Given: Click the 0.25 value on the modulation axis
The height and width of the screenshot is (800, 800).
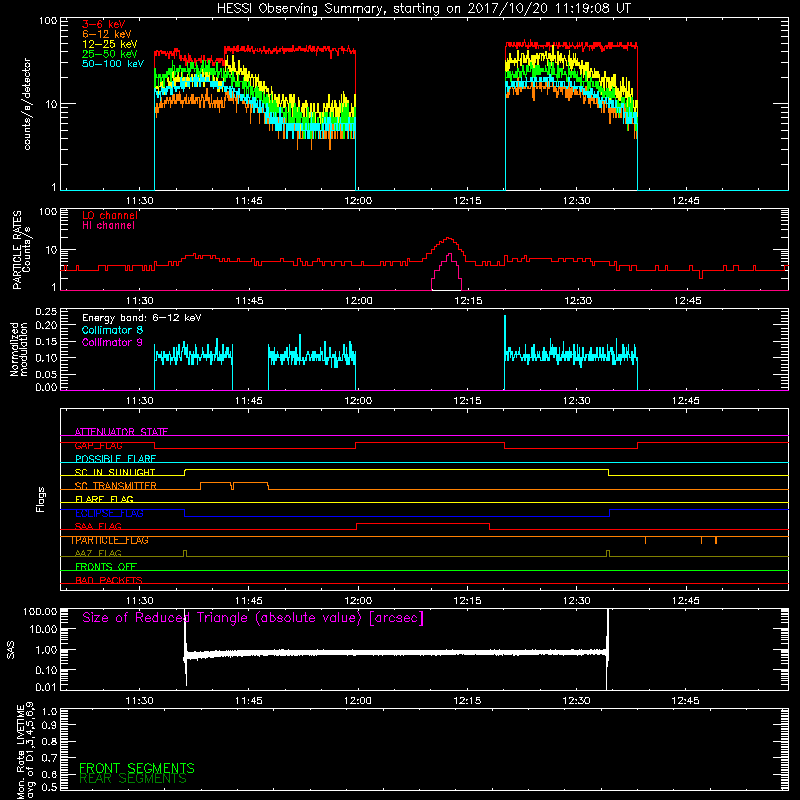Looking at the screenshot, I should click(x=46, y=312).
